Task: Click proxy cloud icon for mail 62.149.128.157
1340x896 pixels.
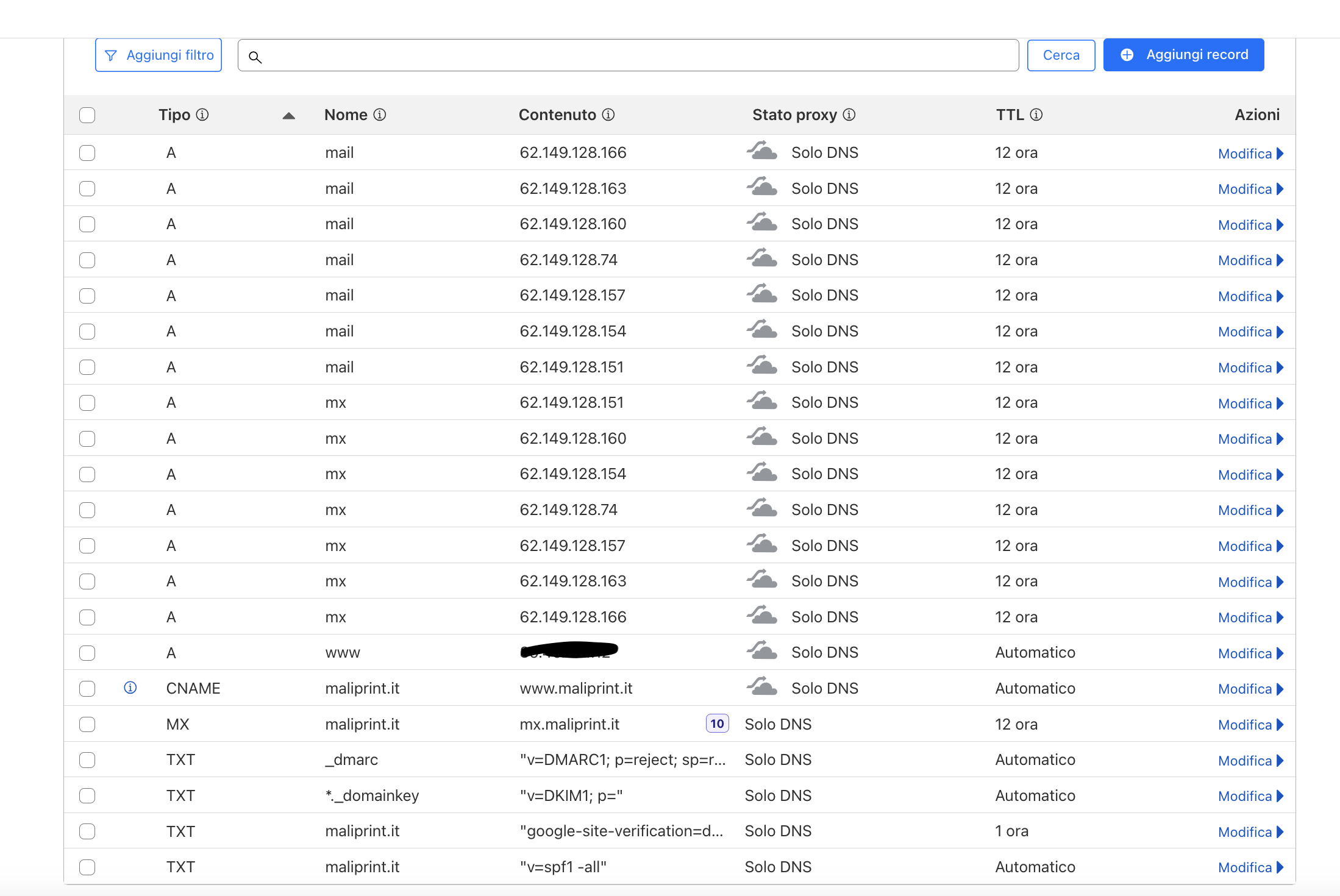Action: click(x=762, y=293)
